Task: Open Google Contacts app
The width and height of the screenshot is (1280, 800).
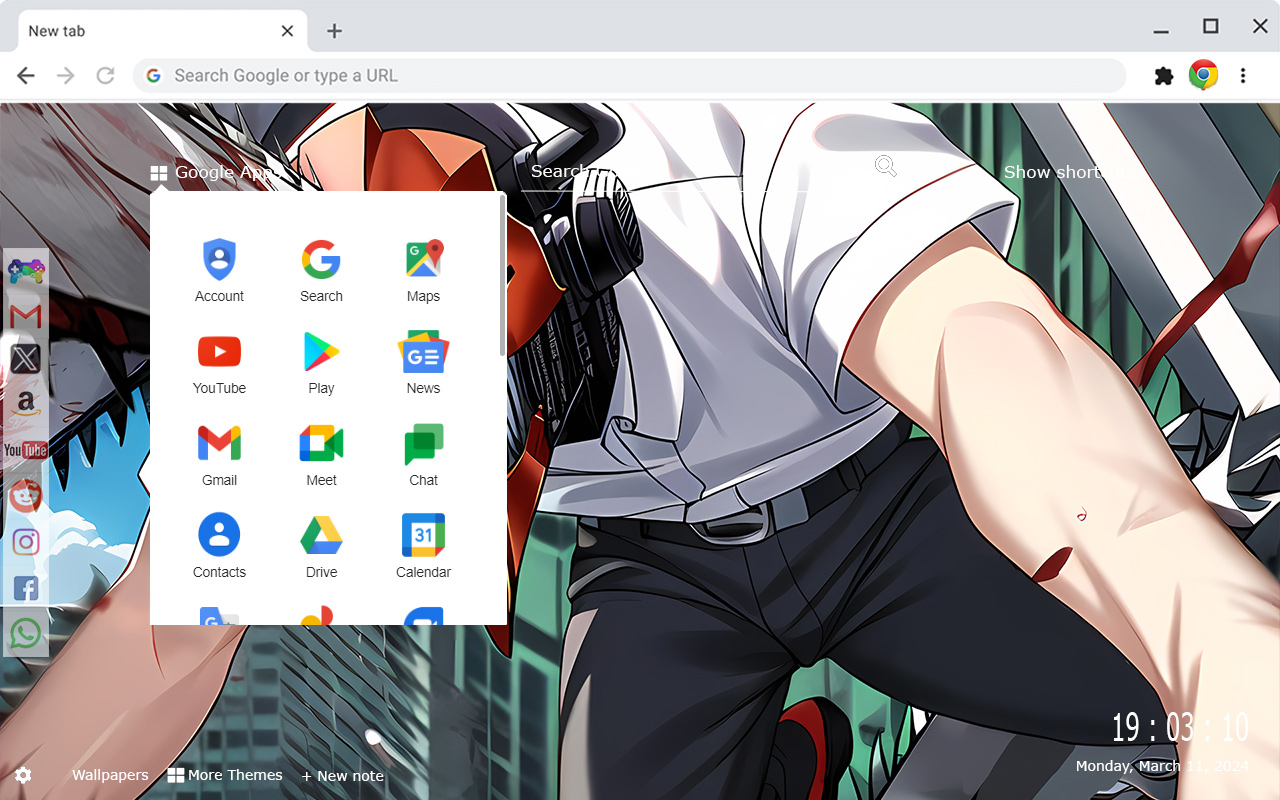Action: pyautogui.click(x=219, y=547)
